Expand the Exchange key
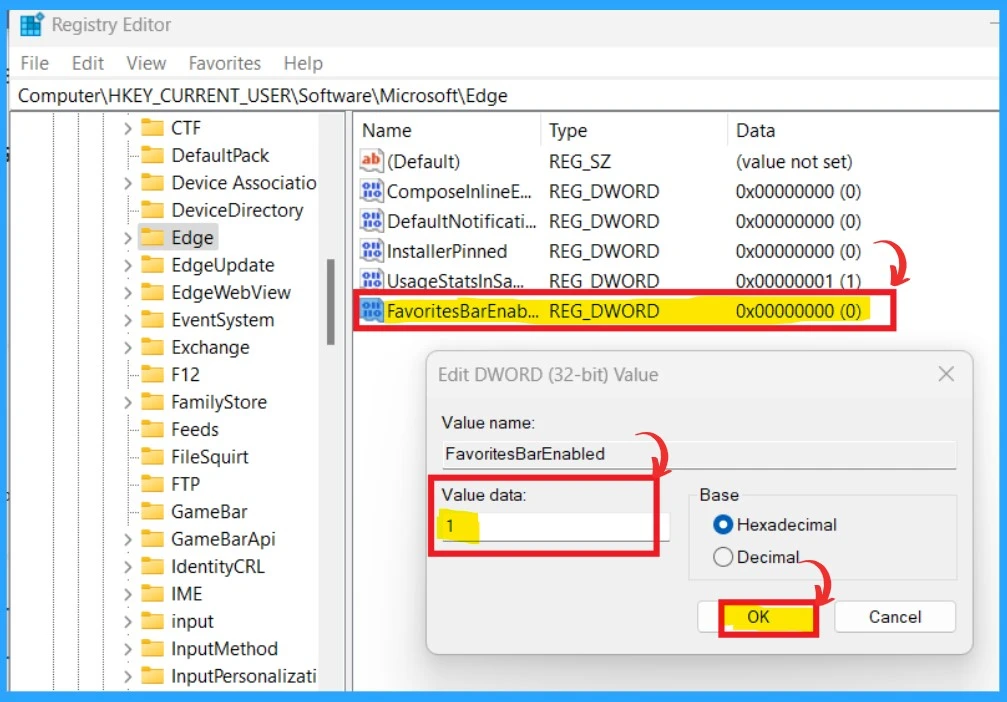 (128, 348)
